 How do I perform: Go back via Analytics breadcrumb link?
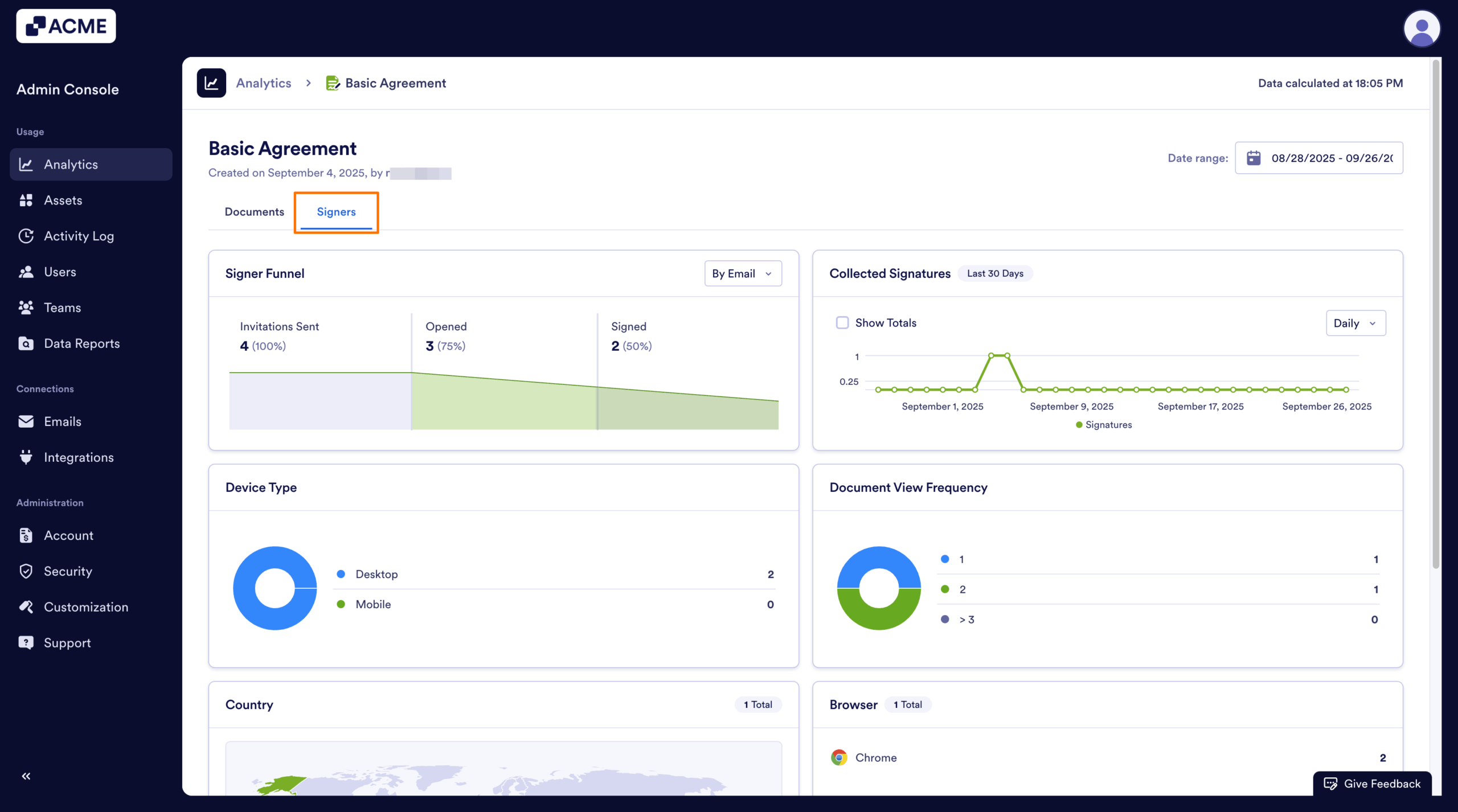[x=264, y=83]
